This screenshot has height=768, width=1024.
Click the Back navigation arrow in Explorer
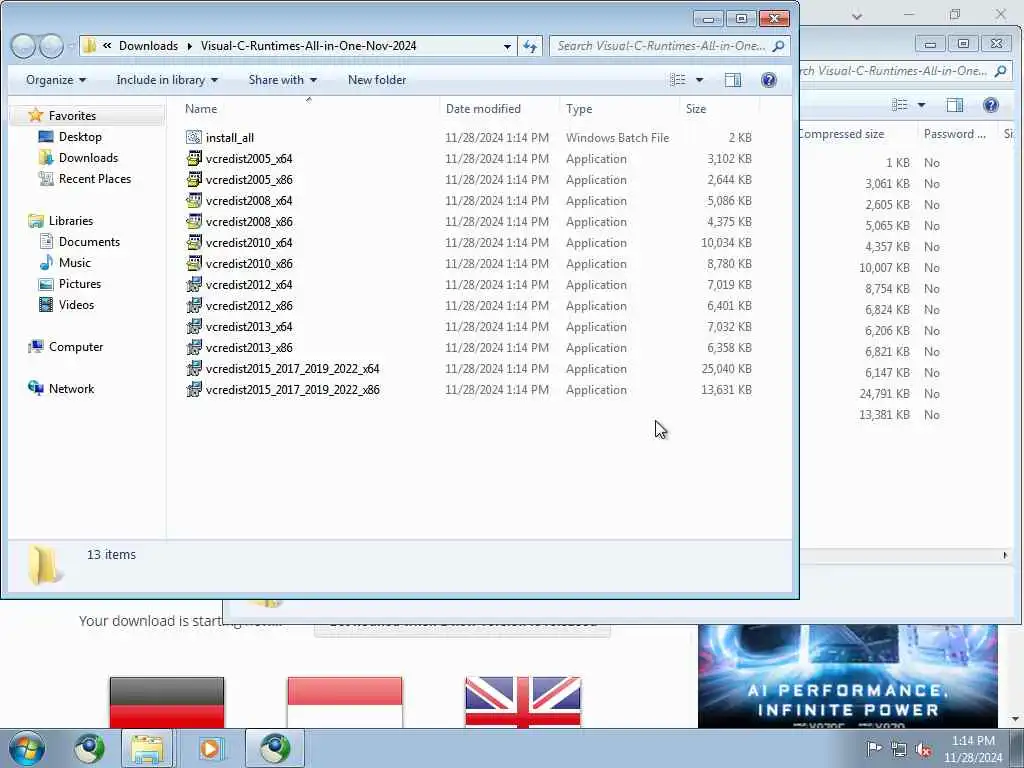(23, 46)
